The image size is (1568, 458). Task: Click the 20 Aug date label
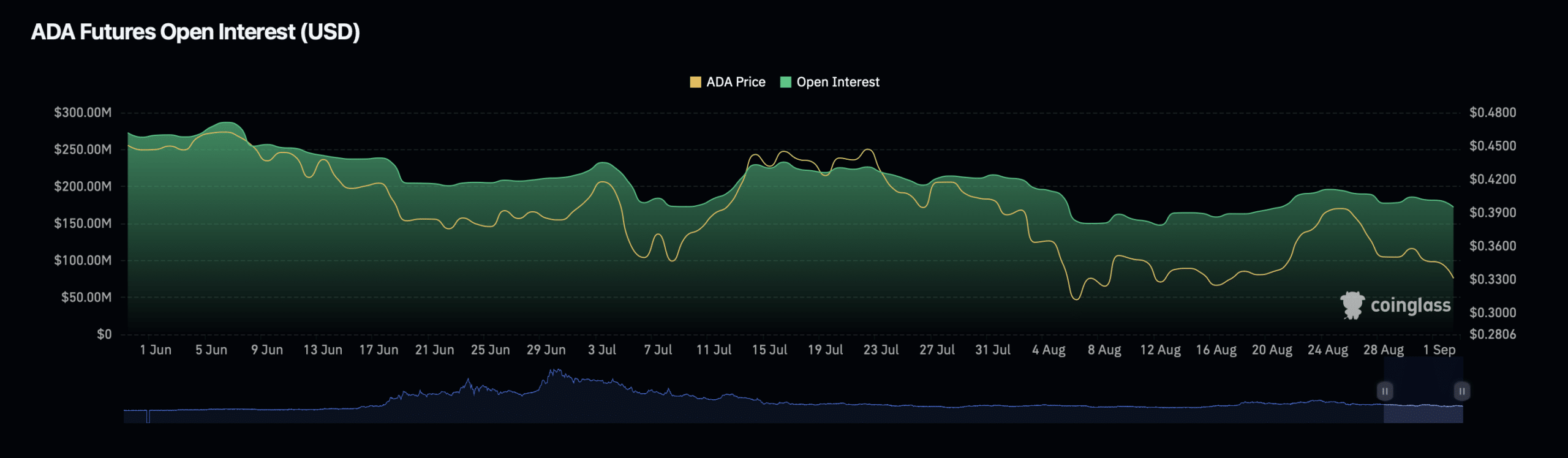pyautogui.click(x=1272, y=350)
